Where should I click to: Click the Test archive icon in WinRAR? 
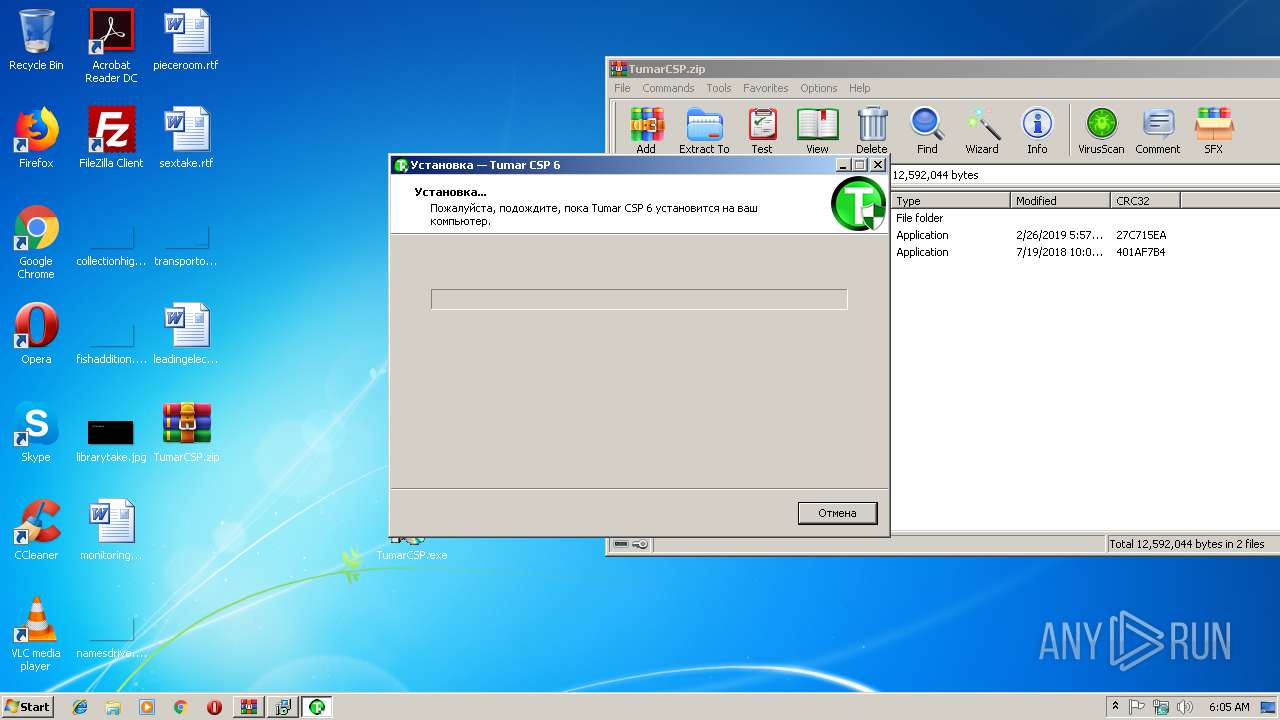[762, 131]
